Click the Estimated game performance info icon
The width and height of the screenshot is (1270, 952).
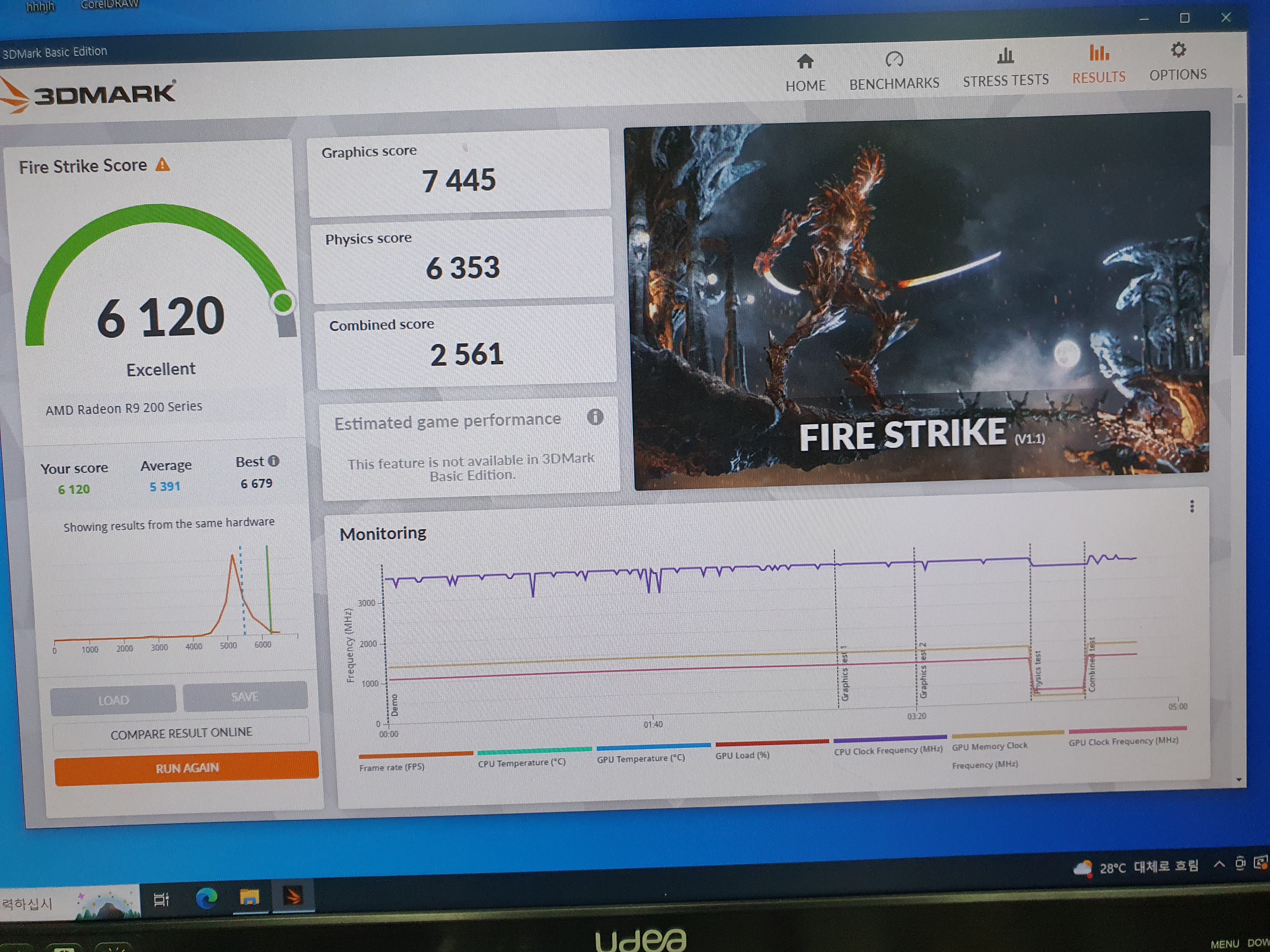(x=595, y=416)
